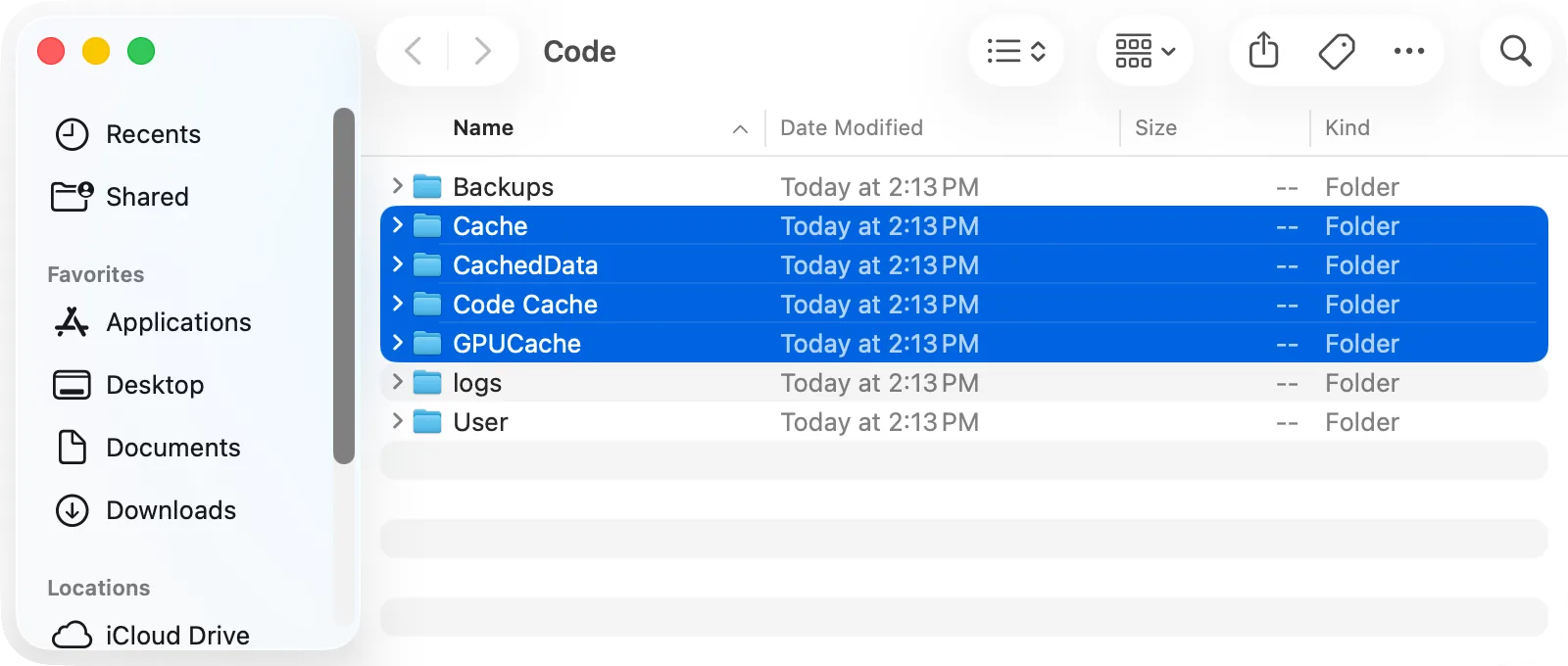Select the Backups folder name
Image resolution: width=1568 pixels, height=666 pixels.
coord(503,187)
